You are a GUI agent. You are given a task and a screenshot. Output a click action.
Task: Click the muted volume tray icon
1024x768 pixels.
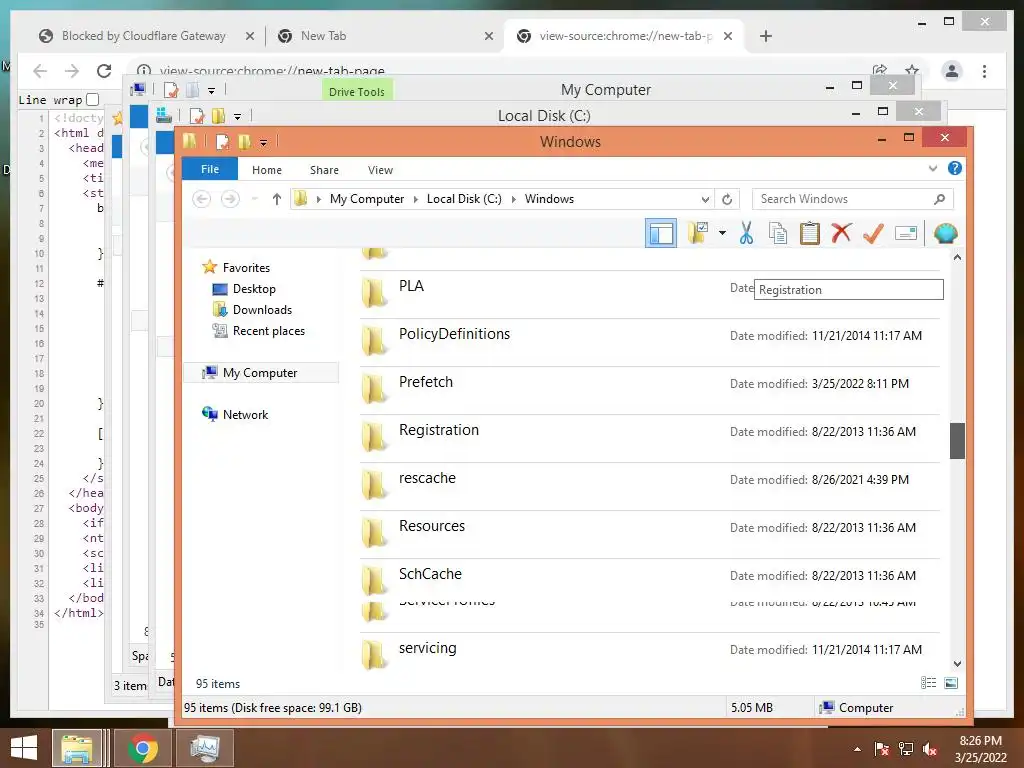pyautogui.click(x=930, y=749)
